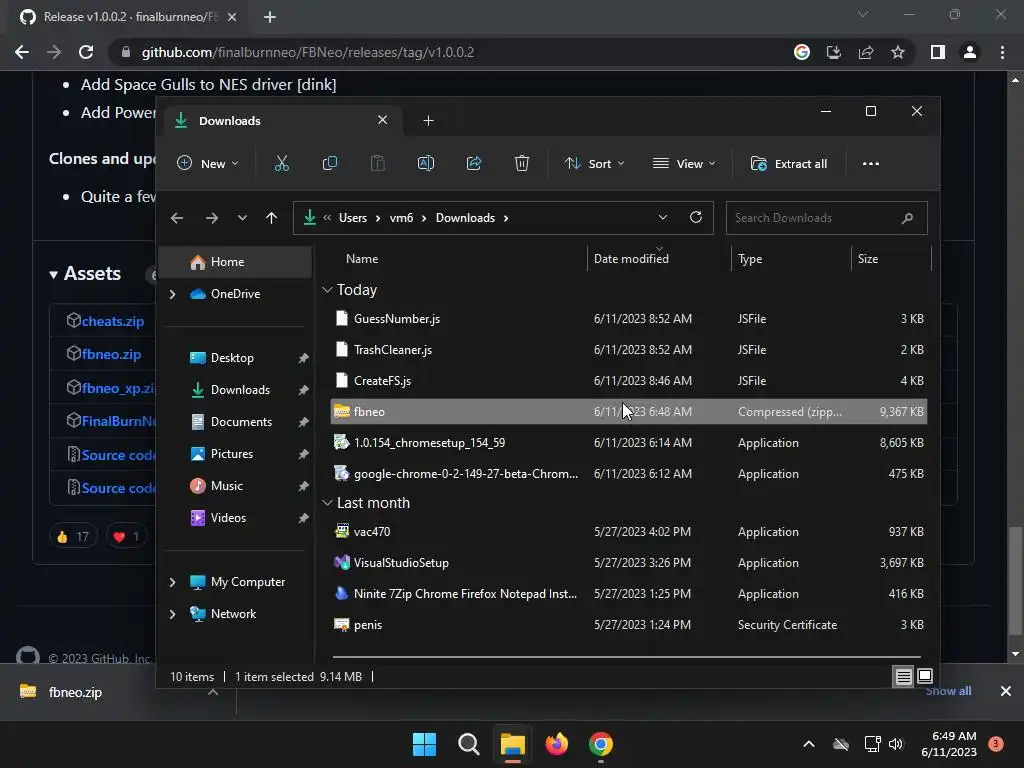Click the Copy icon in Explorer toolbar

point(330,163)
